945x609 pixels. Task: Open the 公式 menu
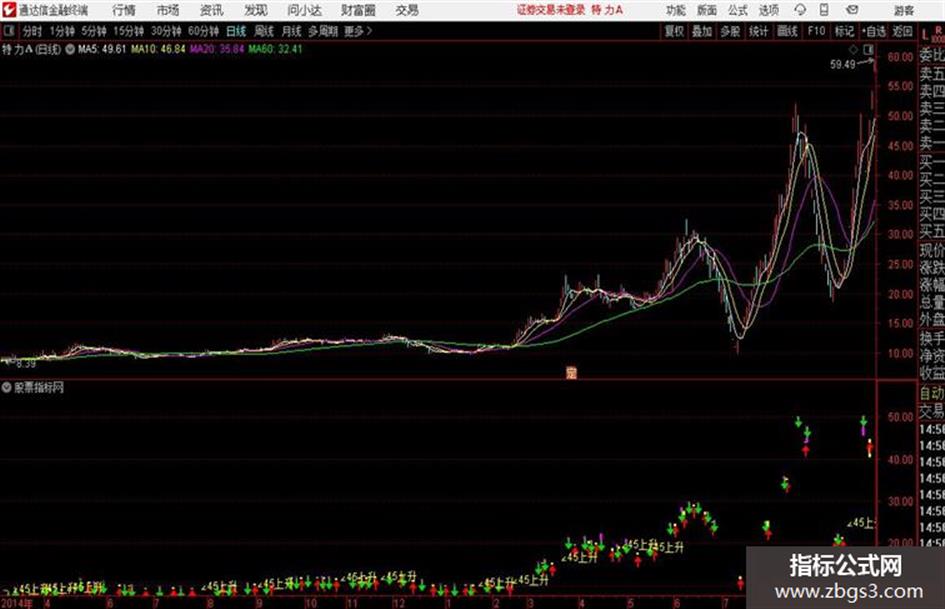(738, 10)
